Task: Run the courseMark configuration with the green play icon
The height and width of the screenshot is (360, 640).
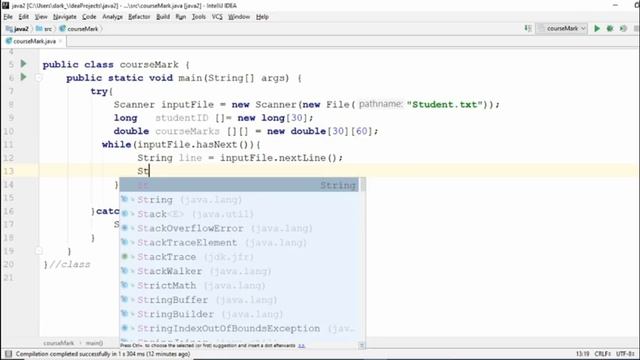Action: [597, 29]
